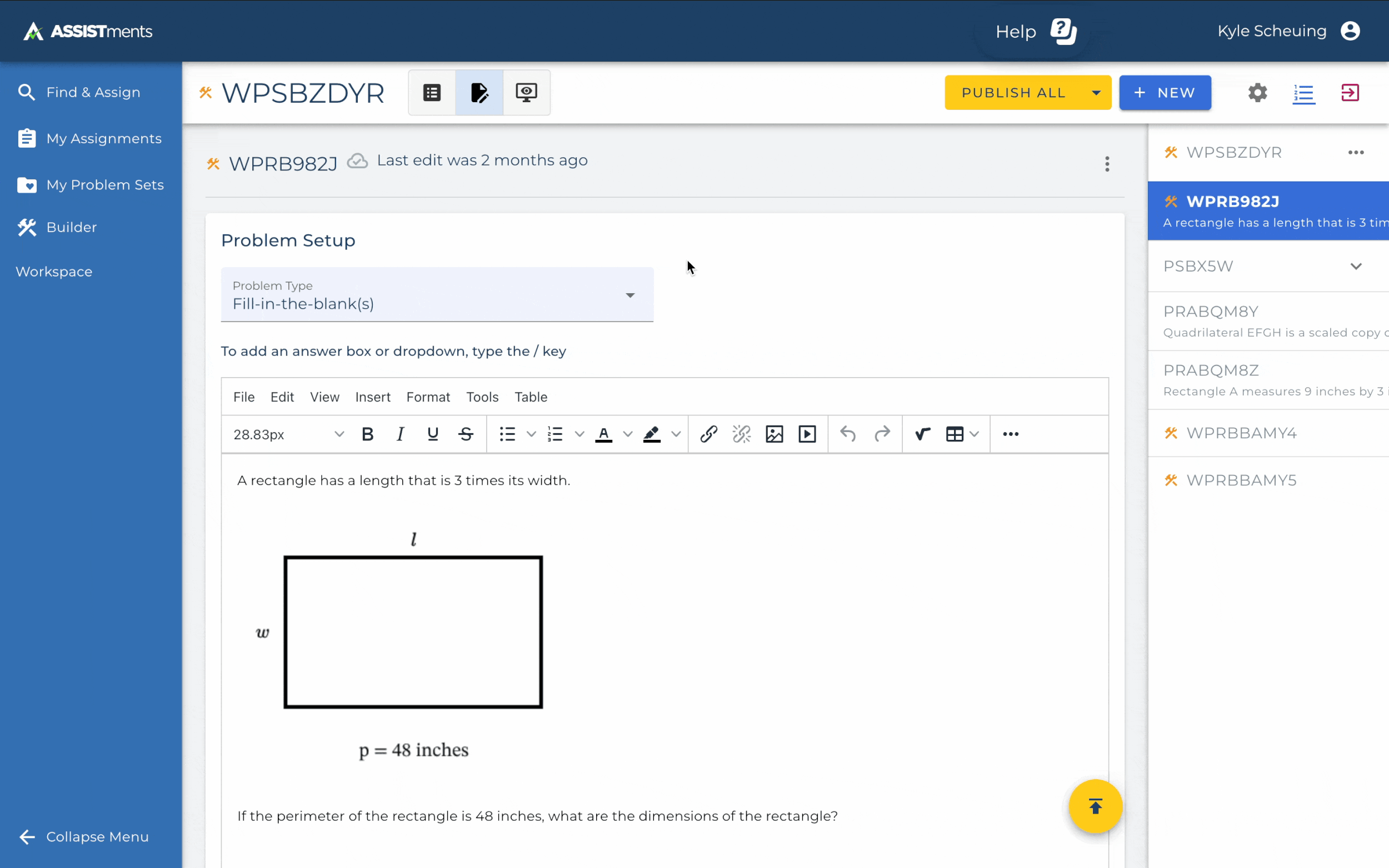
Task: Switch to the student preview view icon
Action: [526, 92]
